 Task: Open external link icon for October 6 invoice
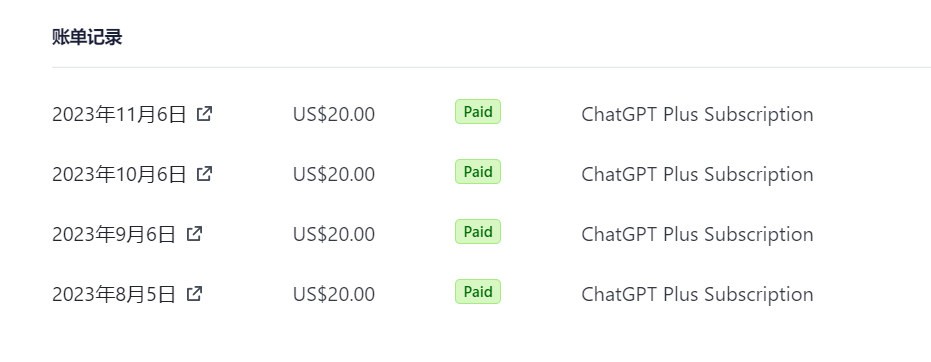coord(204,173)
